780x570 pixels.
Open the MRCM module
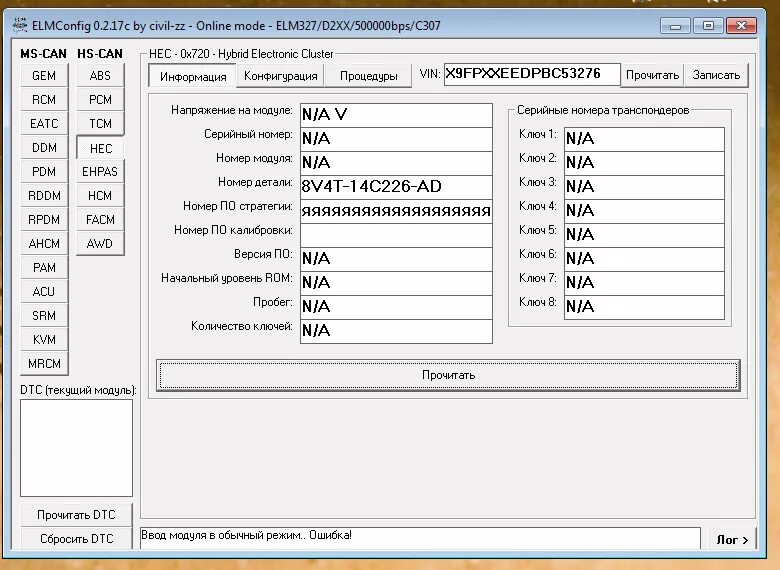coord(44,364)
